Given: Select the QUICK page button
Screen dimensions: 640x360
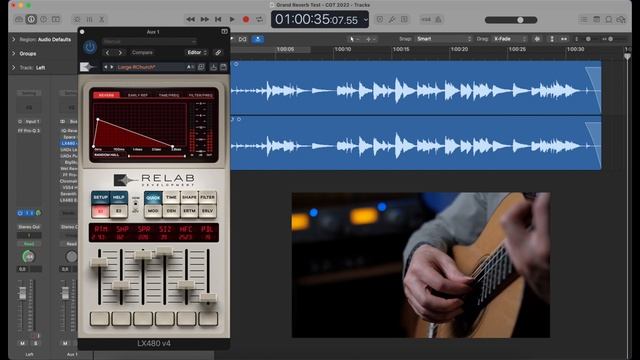Looking at the screenshot, I should click(x=153, y=198).
